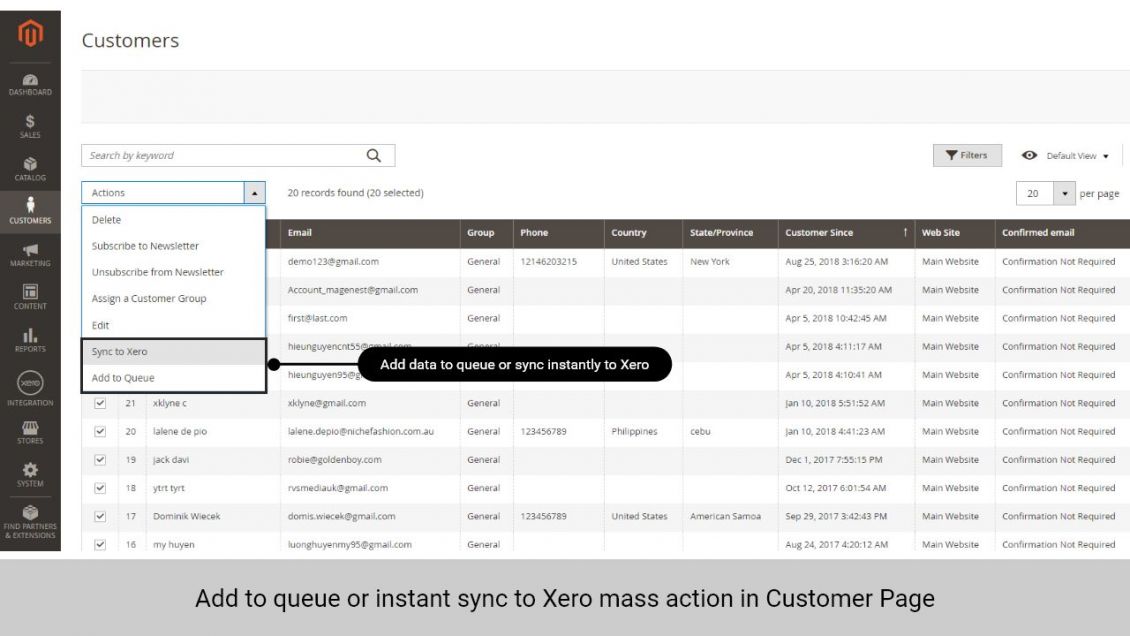Click the American Samoa state cell

point(725,516)
